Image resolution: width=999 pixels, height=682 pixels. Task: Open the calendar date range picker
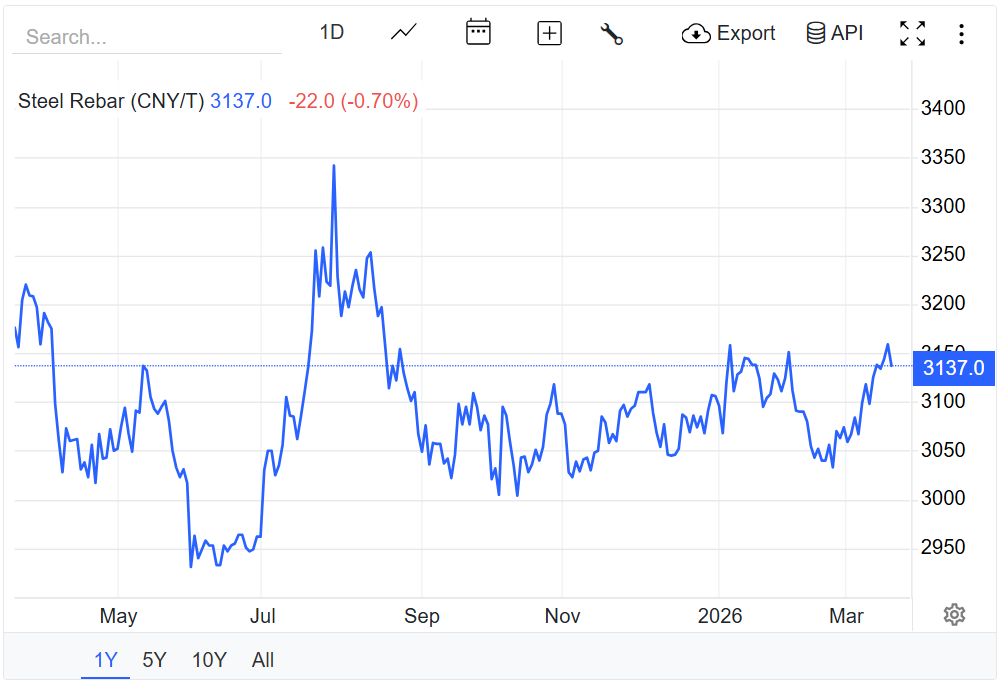pyautogui.click(x=478, y=33)
